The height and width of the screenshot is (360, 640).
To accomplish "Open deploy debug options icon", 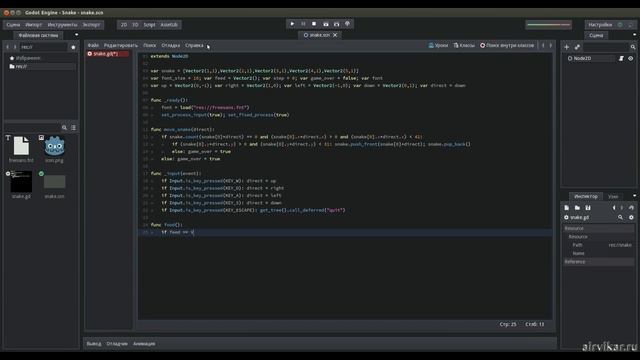I will [x=347, y=24].
